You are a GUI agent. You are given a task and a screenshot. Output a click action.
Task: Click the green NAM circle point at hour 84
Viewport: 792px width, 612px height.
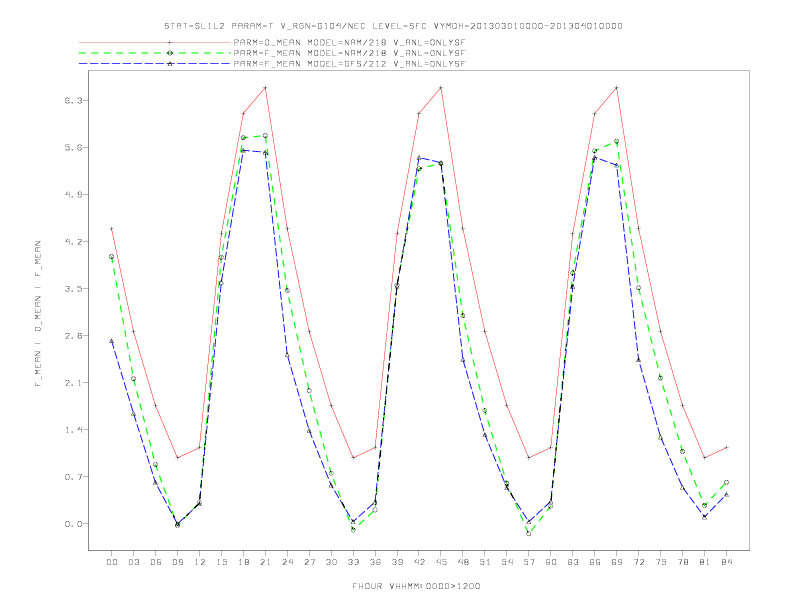coord(726,482)
